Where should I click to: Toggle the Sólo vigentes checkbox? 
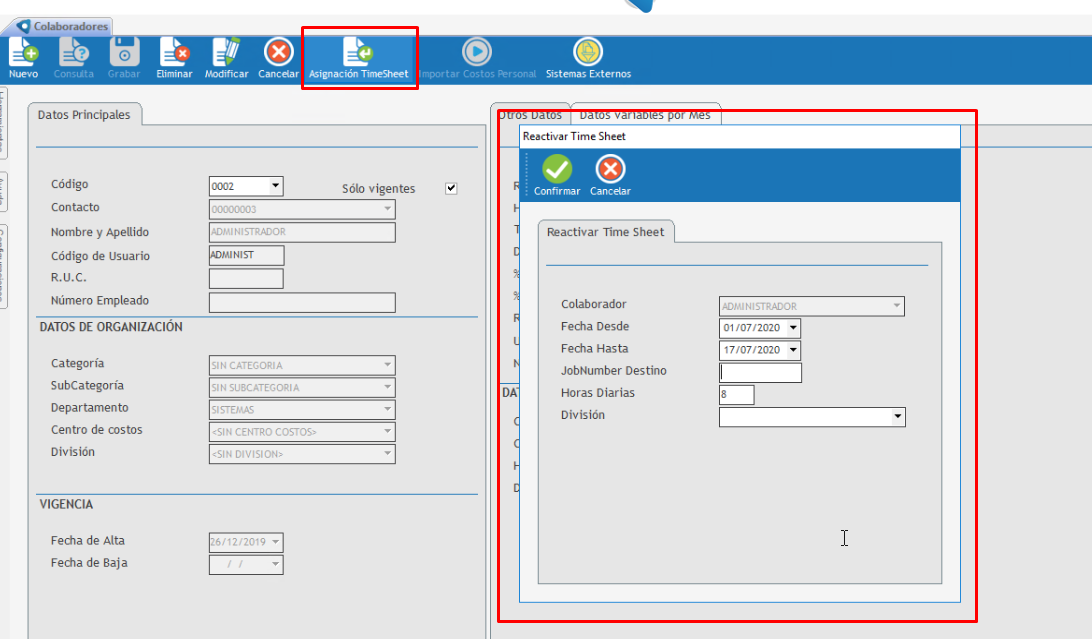451,188
